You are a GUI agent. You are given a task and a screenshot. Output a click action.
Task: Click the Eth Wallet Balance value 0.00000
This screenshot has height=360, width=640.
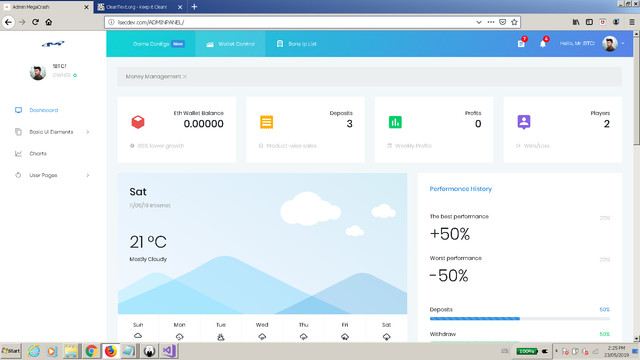point(203,124)
